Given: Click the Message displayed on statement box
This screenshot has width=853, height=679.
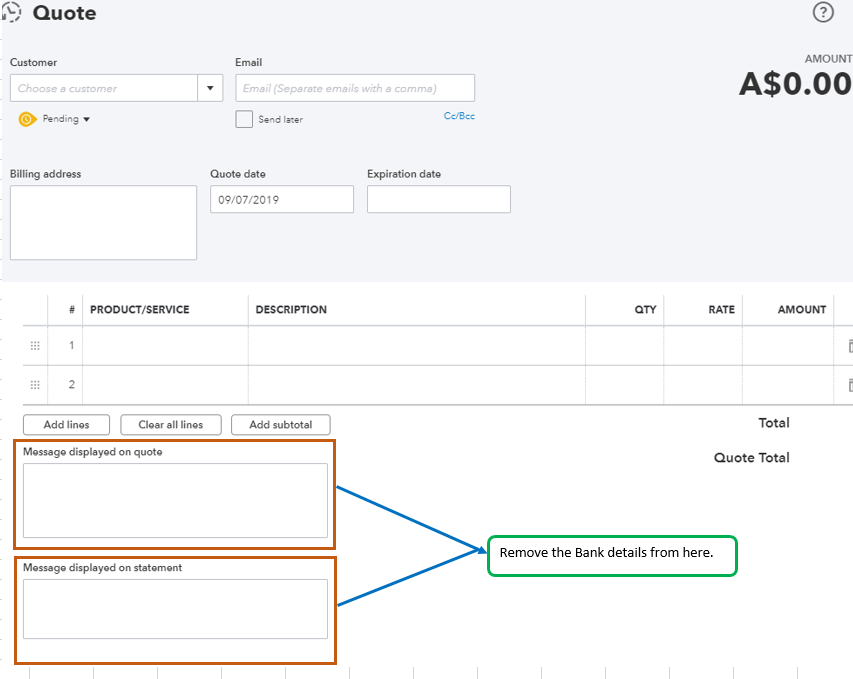Looking at the screenshot, I should coord(175,609).
